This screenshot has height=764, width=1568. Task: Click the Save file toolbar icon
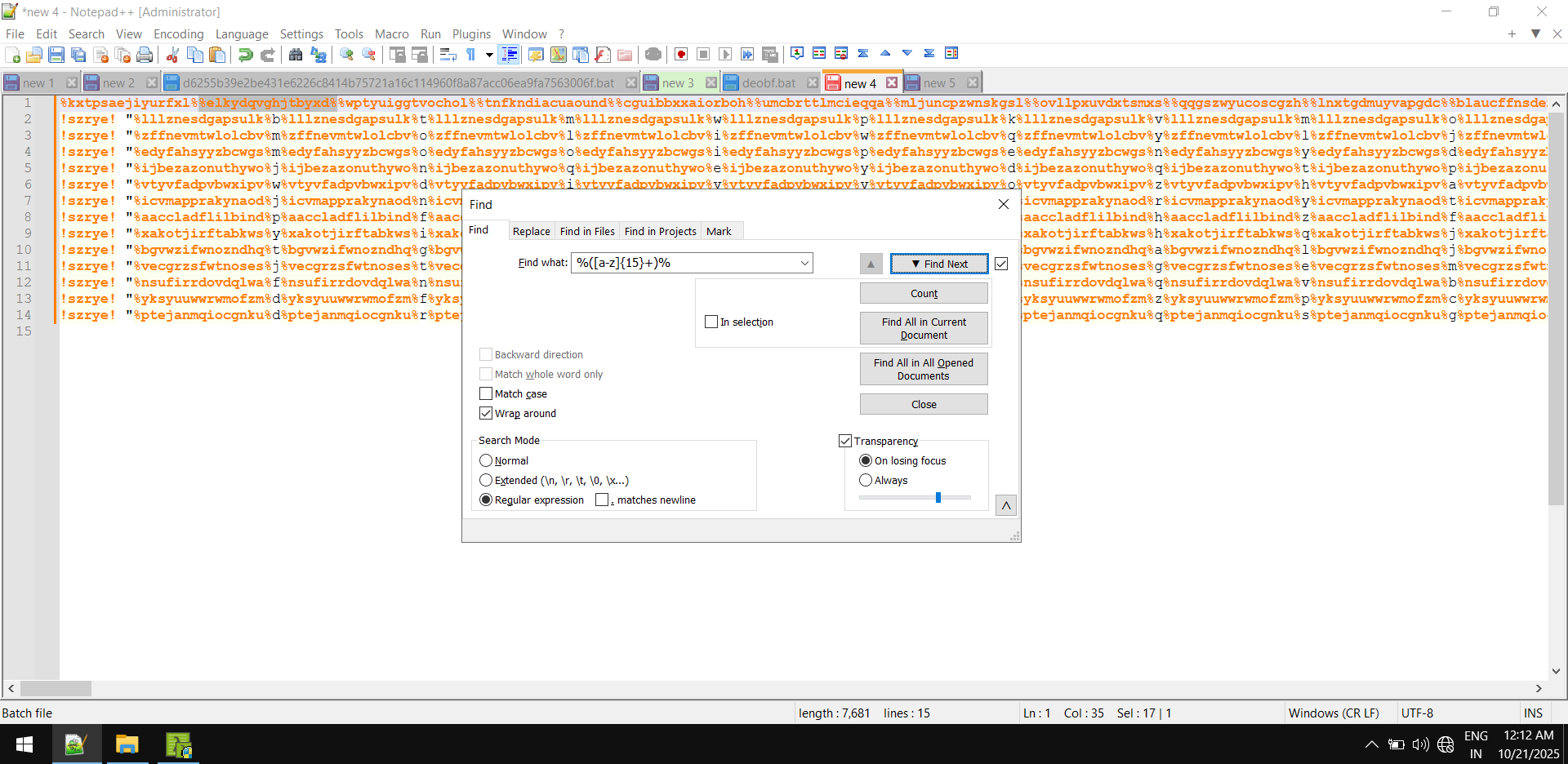[56, 55]
